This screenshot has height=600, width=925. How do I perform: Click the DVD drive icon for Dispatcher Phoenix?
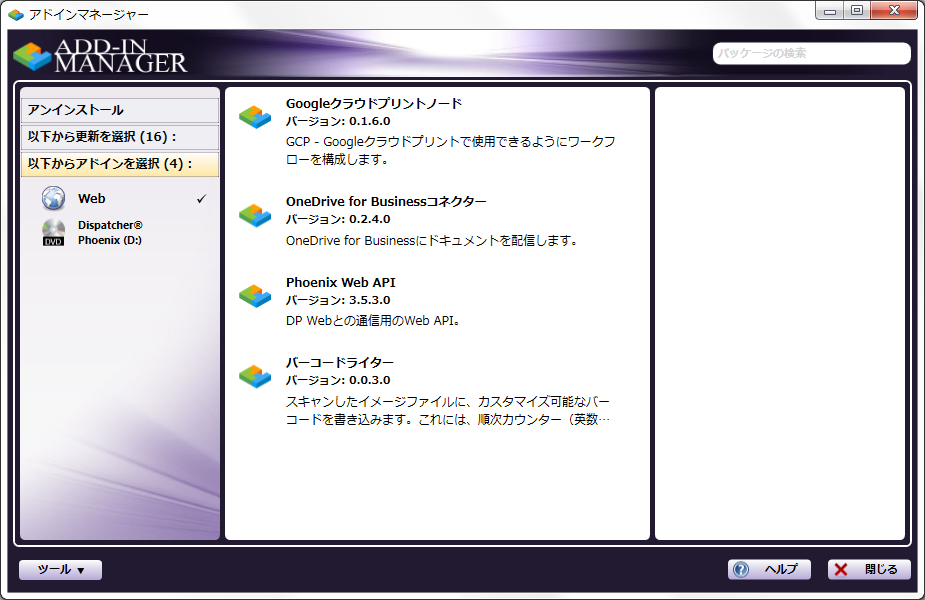click(x=54, y=232)
